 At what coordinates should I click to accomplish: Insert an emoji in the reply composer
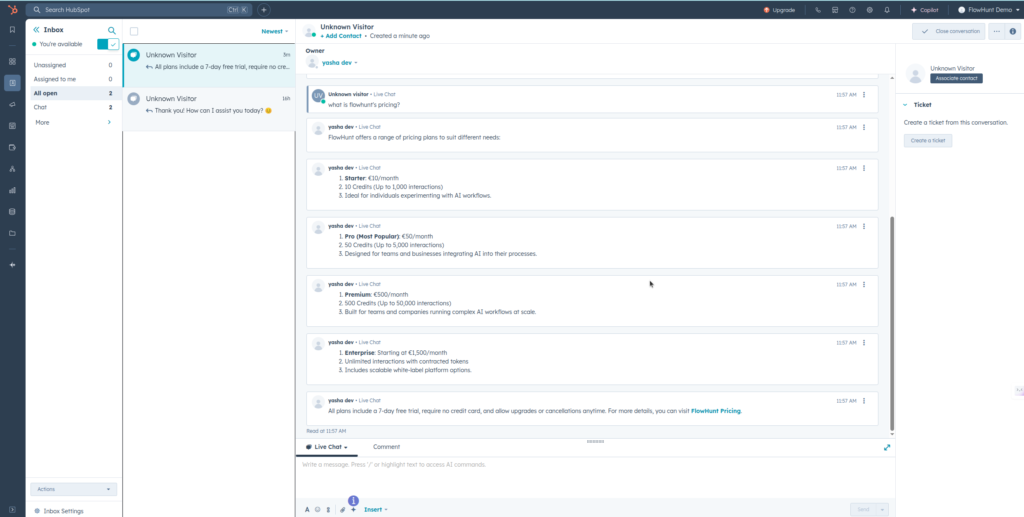317,510
